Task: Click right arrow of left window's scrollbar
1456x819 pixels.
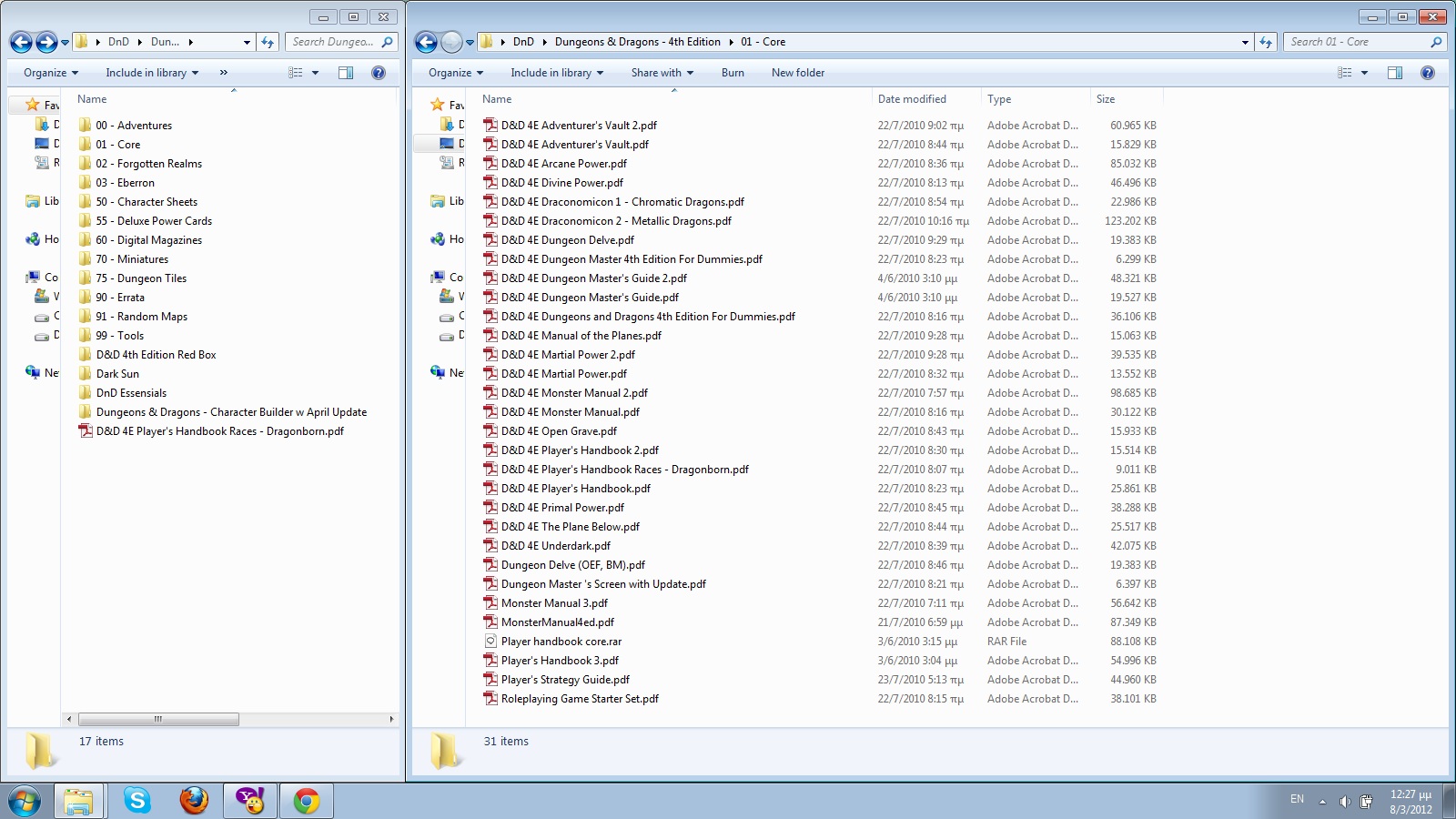Action: (x=391, y=719)
